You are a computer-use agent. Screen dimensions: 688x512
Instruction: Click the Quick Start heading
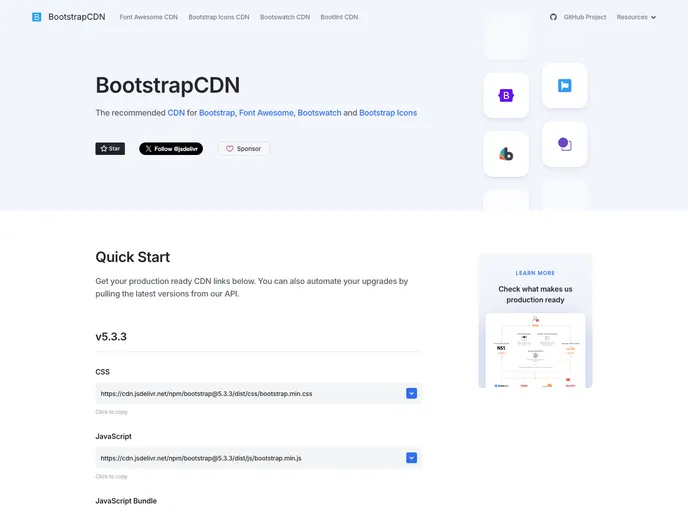133,257
